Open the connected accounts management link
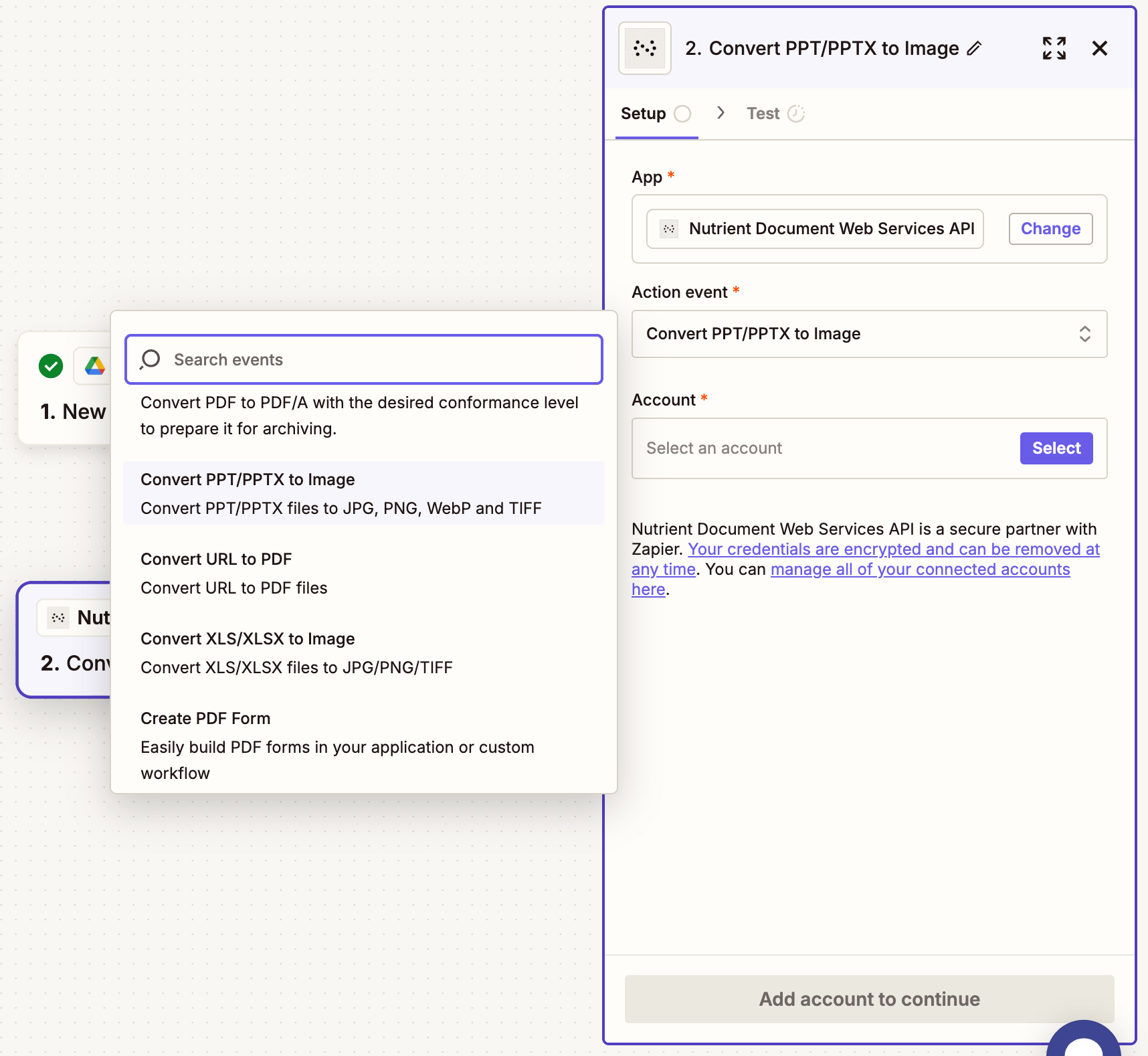The image size is (1148, 1056). click(920, 569)
